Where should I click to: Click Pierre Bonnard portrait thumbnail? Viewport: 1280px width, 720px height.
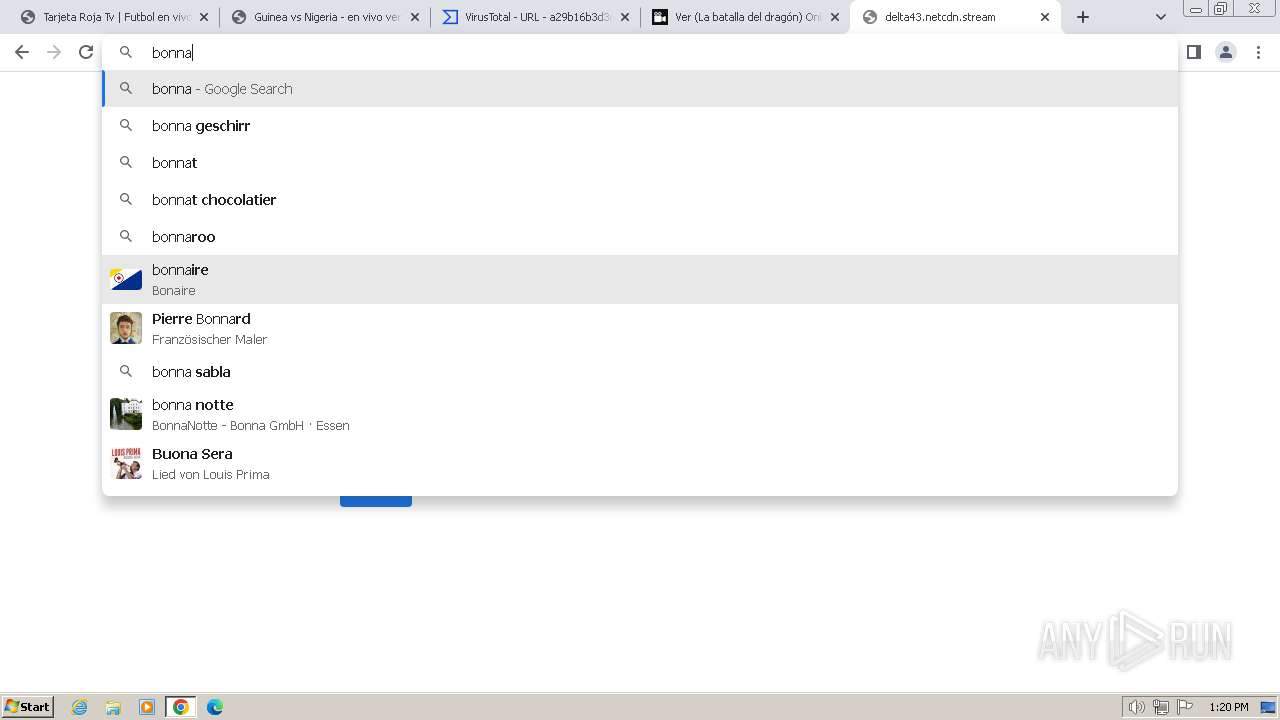(126, 328)
